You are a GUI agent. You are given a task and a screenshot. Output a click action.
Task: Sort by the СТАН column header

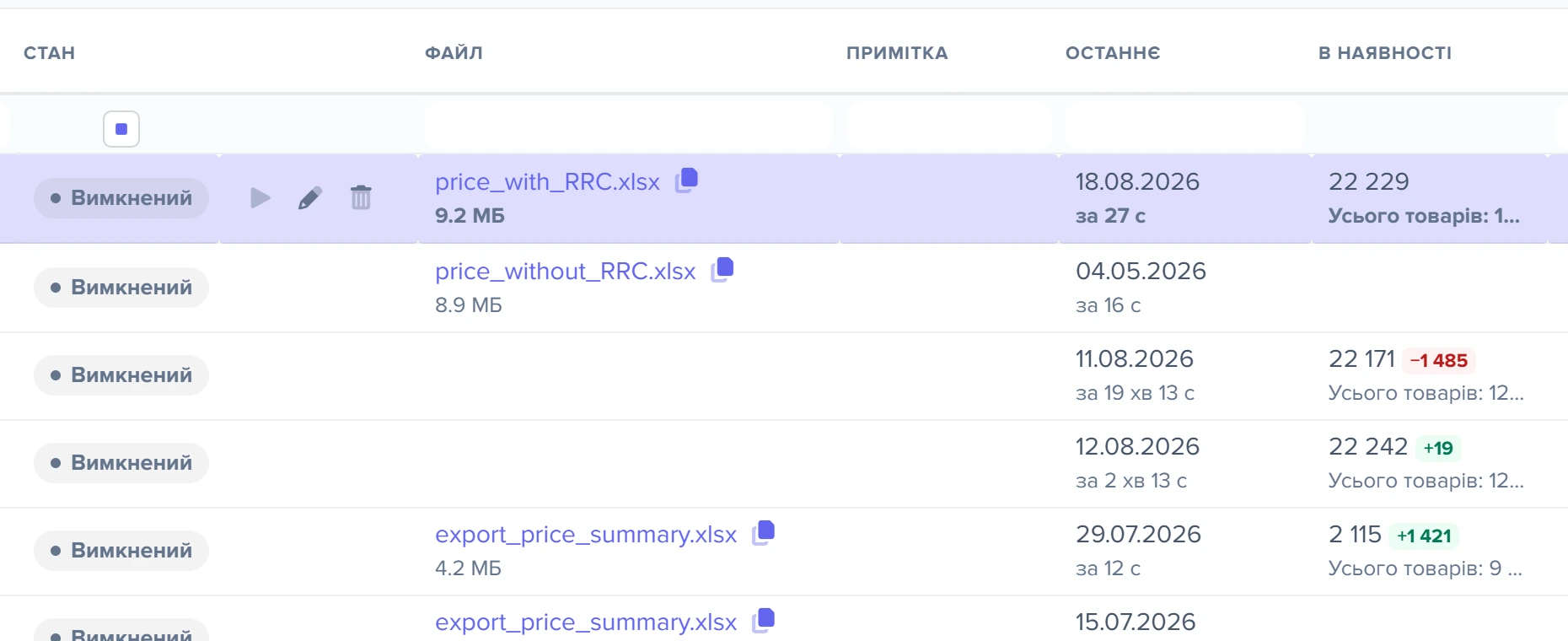(50, 53)
